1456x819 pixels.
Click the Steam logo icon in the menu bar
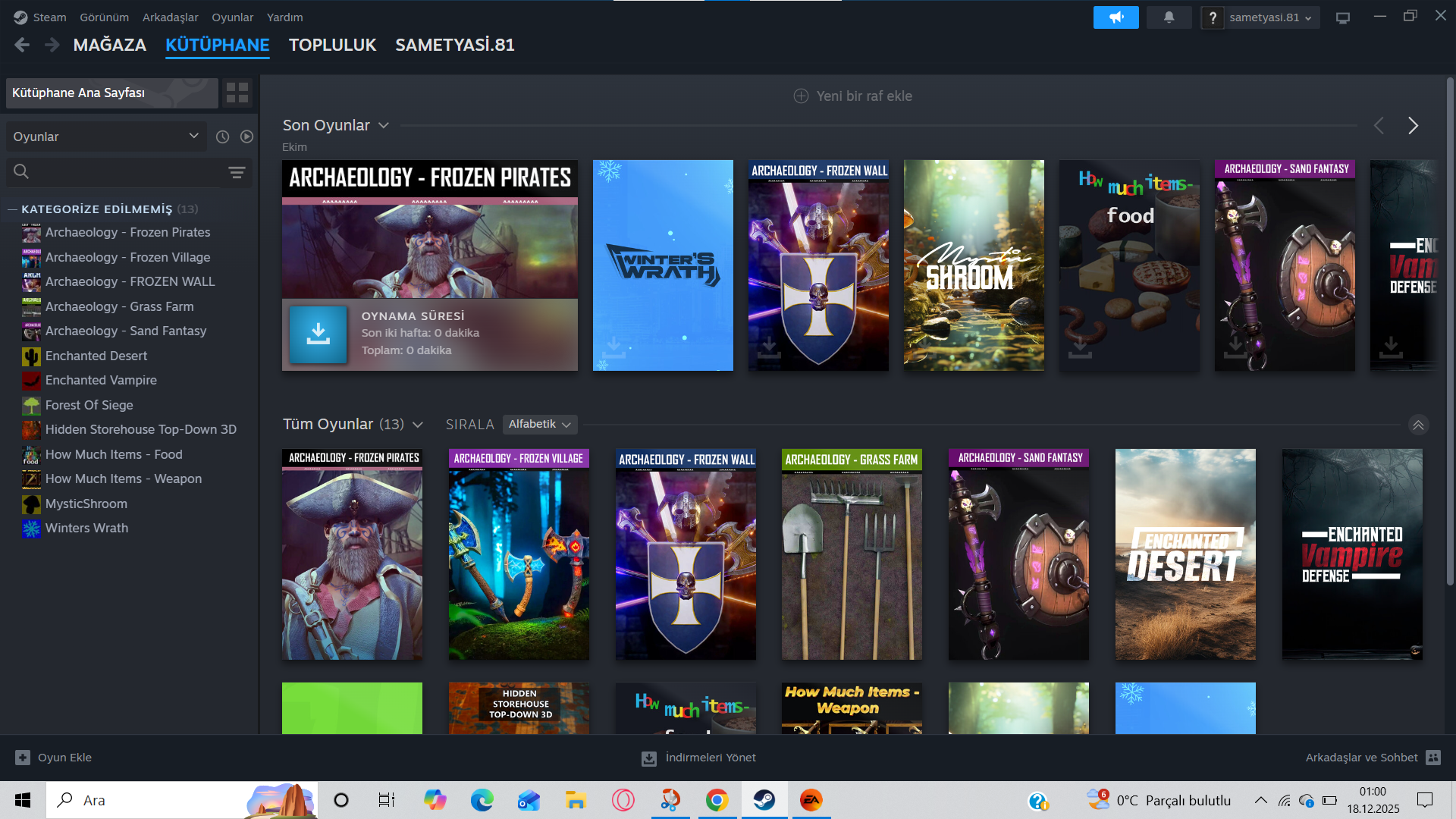(20, 17)
